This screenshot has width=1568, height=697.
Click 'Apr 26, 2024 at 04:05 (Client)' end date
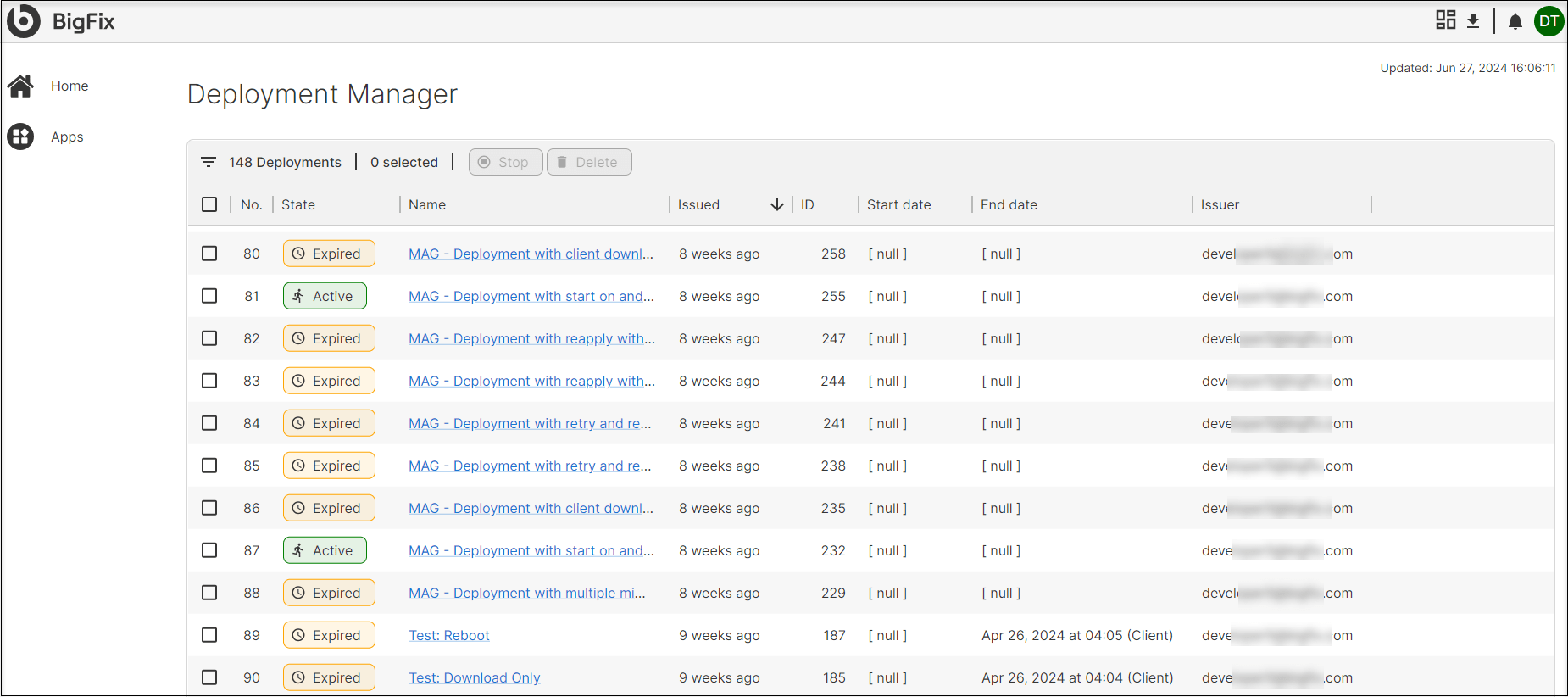tap(1077, 635)
